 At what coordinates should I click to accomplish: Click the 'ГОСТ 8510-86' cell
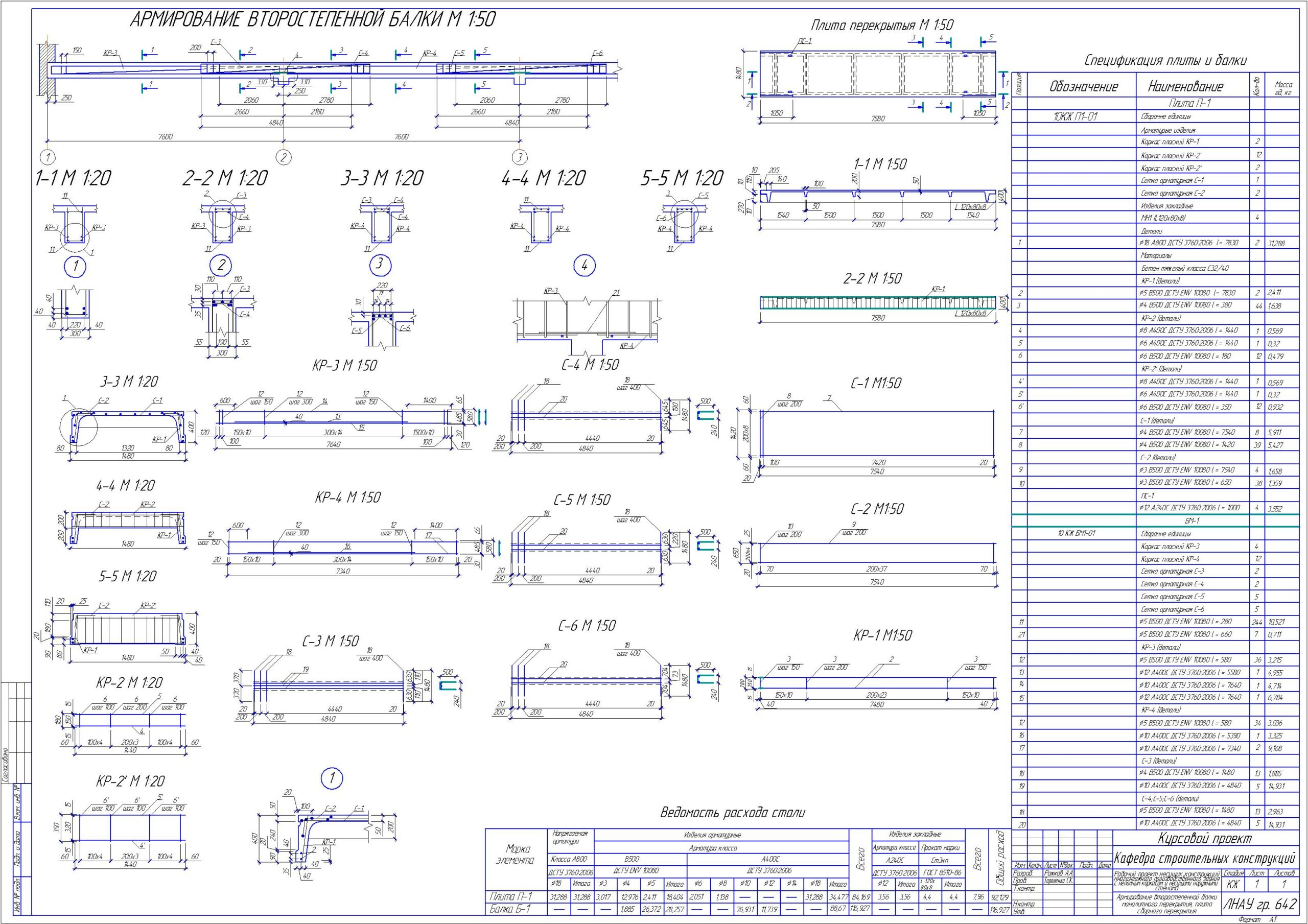(x=941, y=872)
